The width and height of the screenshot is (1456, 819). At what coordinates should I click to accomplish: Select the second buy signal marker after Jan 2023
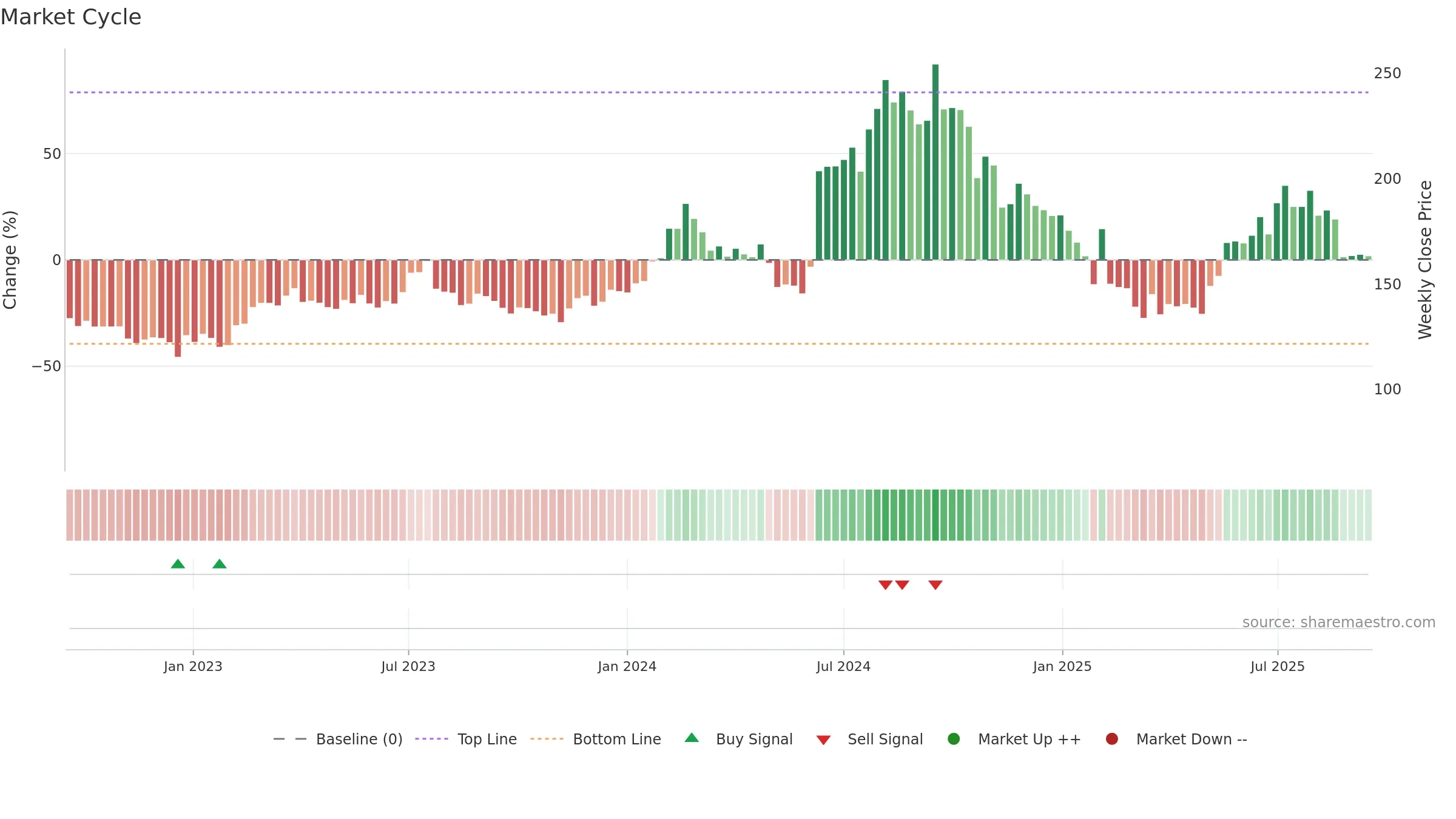[220, 564]
